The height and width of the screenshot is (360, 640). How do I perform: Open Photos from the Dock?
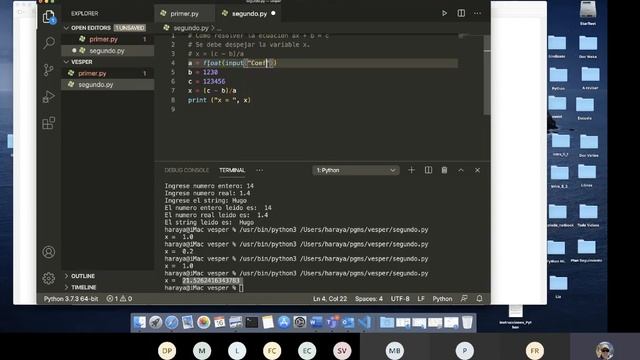click(203, 322)
